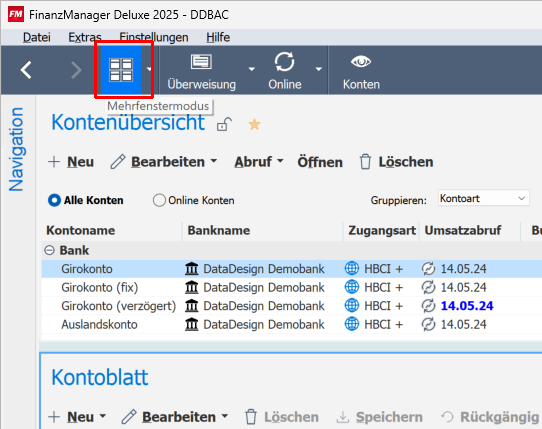
Task: Sort by Umsatzabruf column header
Action: coord(463,230)
